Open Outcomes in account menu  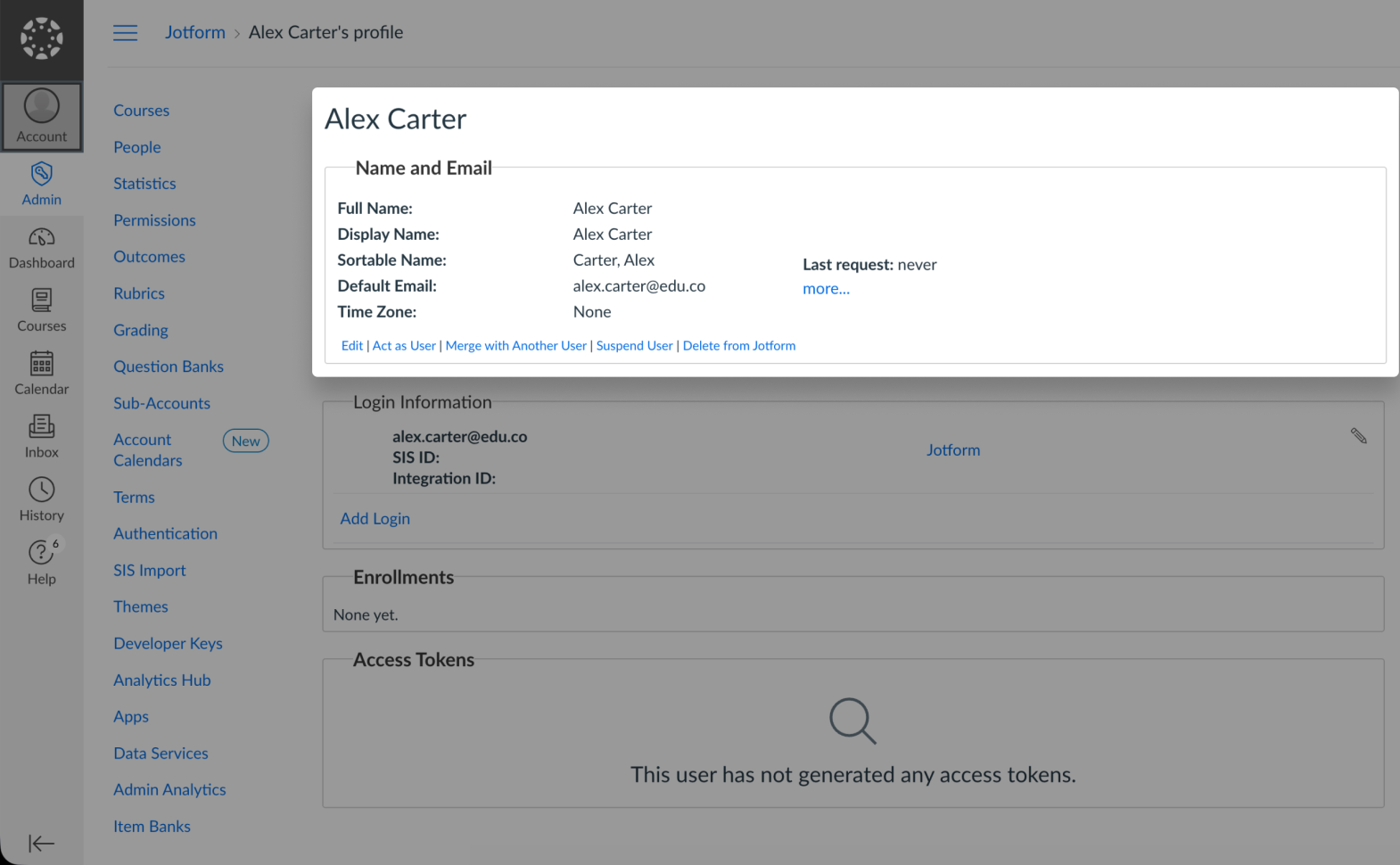coord(149,257)
